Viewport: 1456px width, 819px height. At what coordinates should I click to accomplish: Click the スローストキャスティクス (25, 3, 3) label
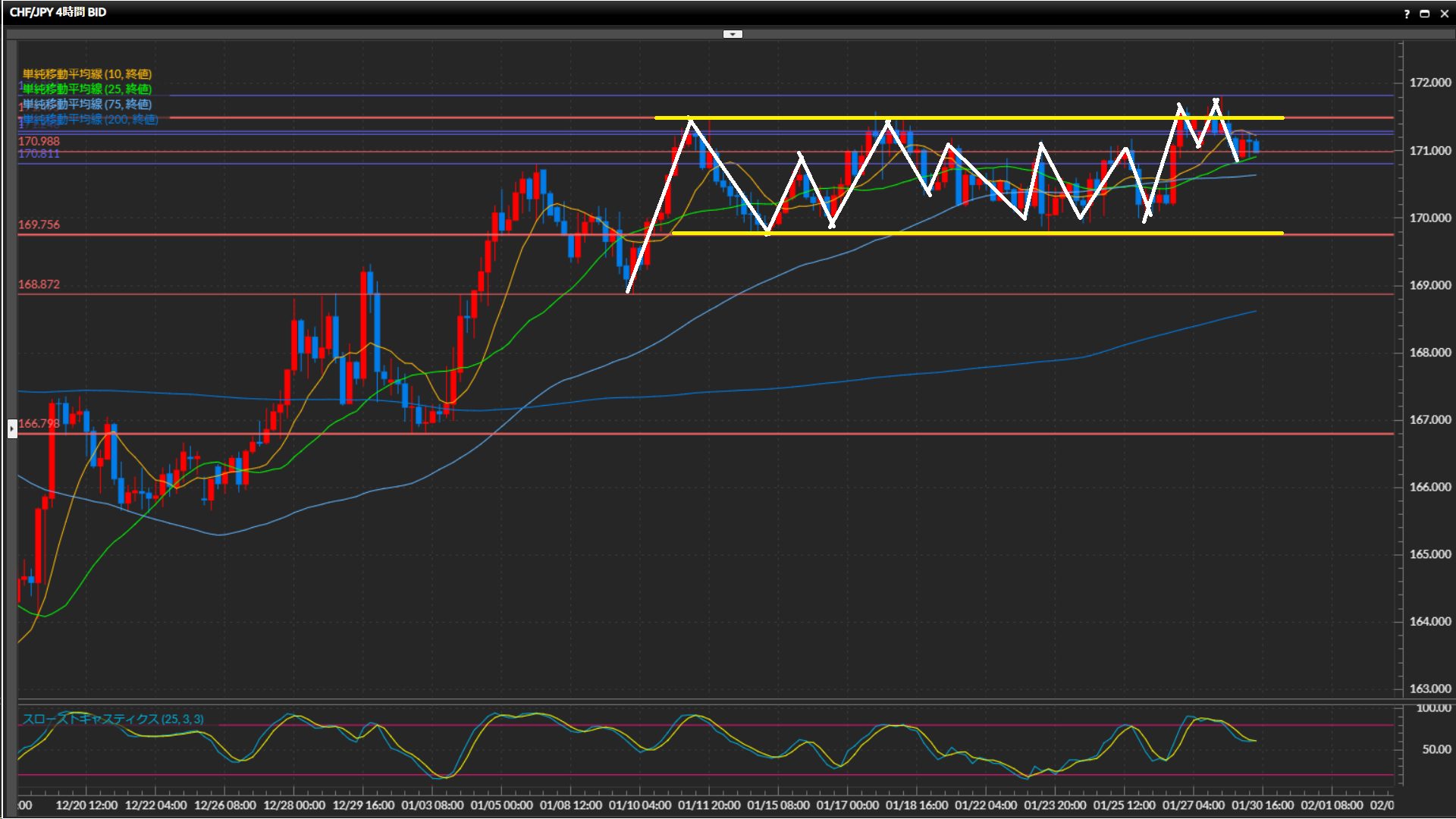113,719
